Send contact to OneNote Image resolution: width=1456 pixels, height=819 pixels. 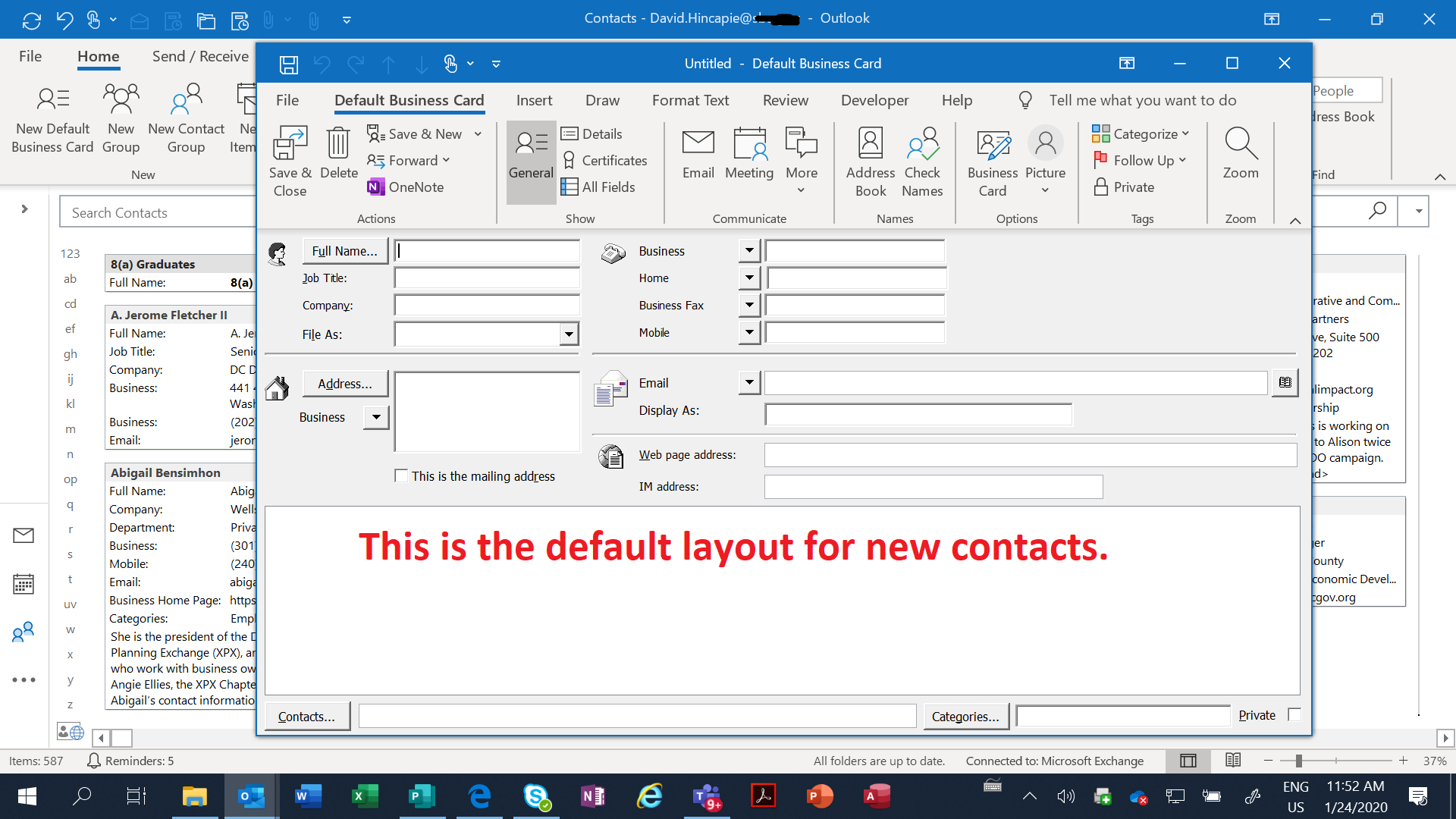click(406, 187)
